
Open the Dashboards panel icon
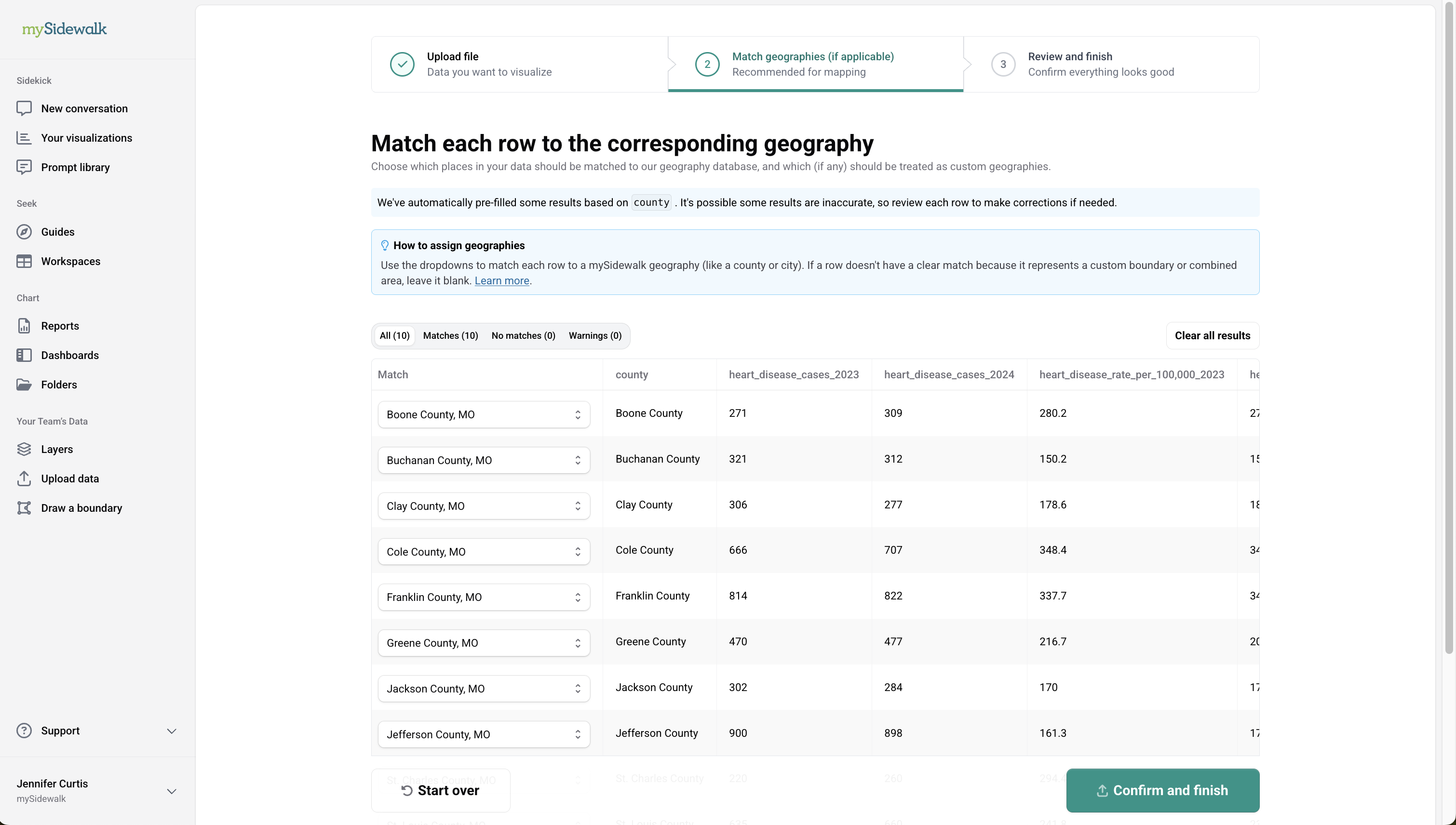24,355
